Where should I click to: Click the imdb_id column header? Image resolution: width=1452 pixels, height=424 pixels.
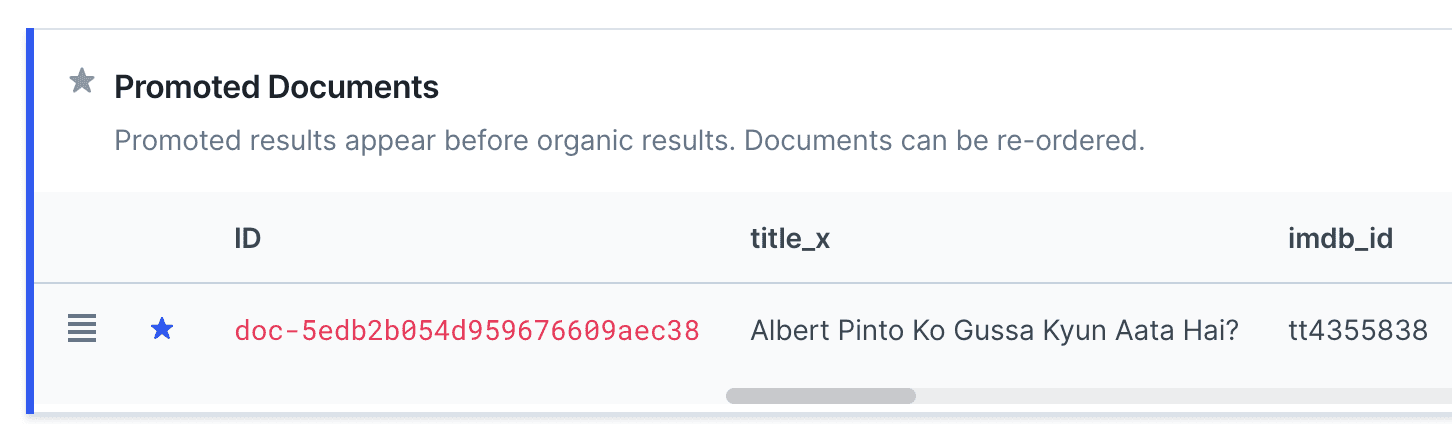(x=1340, y=238)
